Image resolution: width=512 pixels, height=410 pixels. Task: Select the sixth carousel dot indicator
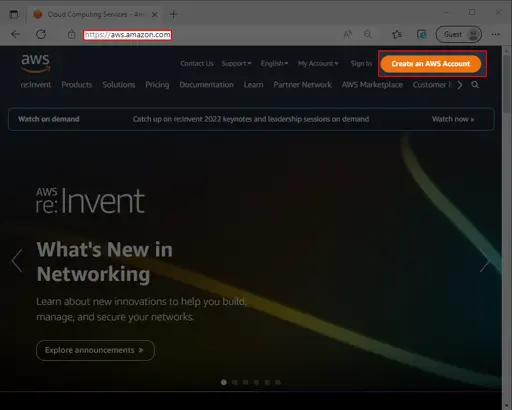tap(278, 382)
